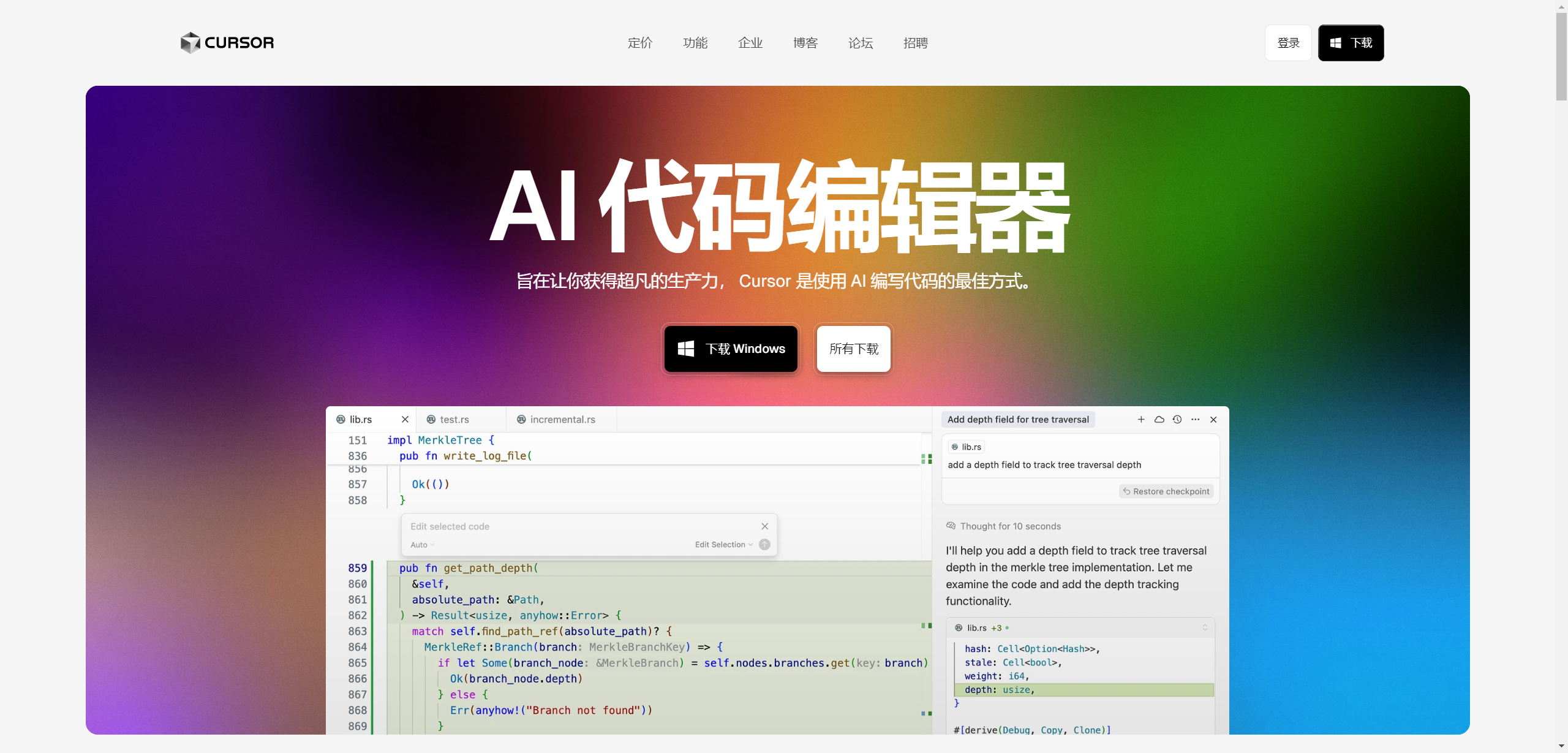Open the 招聘 careers page
The image size is (1568, 753).
(x=916, y=43)
